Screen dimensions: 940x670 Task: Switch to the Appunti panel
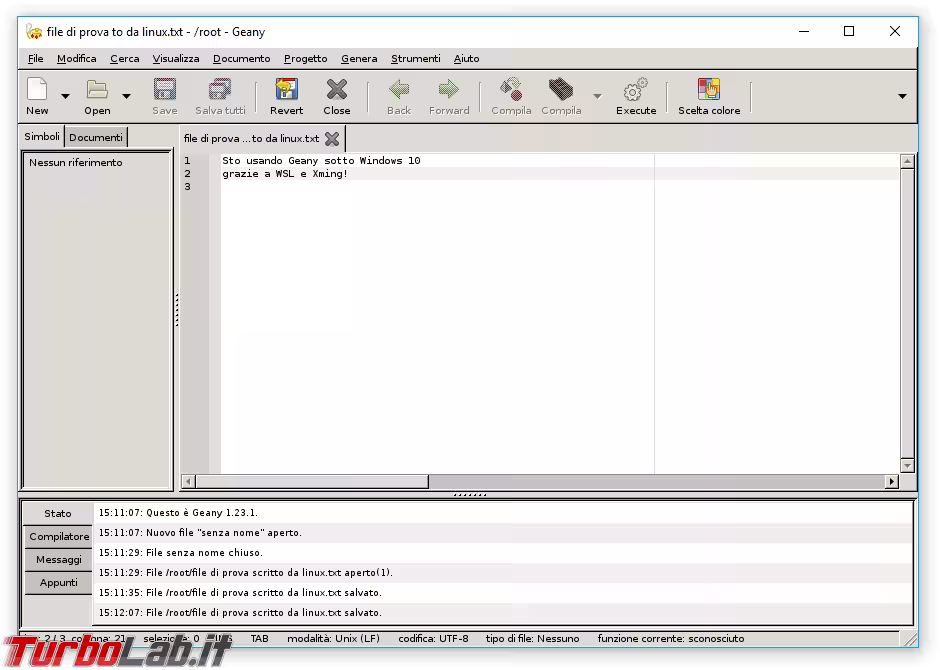click(x=57, y=582)
